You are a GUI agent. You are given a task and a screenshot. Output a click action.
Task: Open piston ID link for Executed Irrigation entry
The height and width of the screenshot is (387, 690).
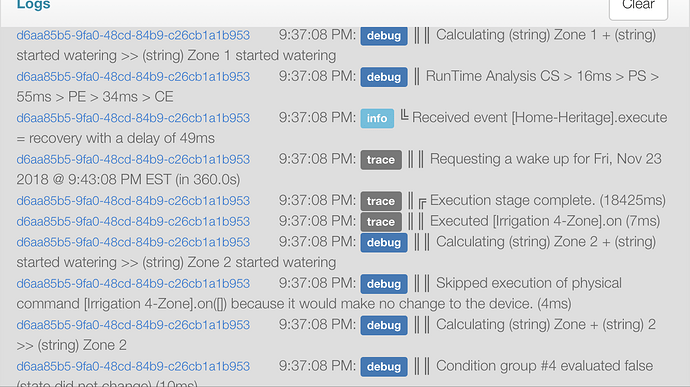[133, 221]
